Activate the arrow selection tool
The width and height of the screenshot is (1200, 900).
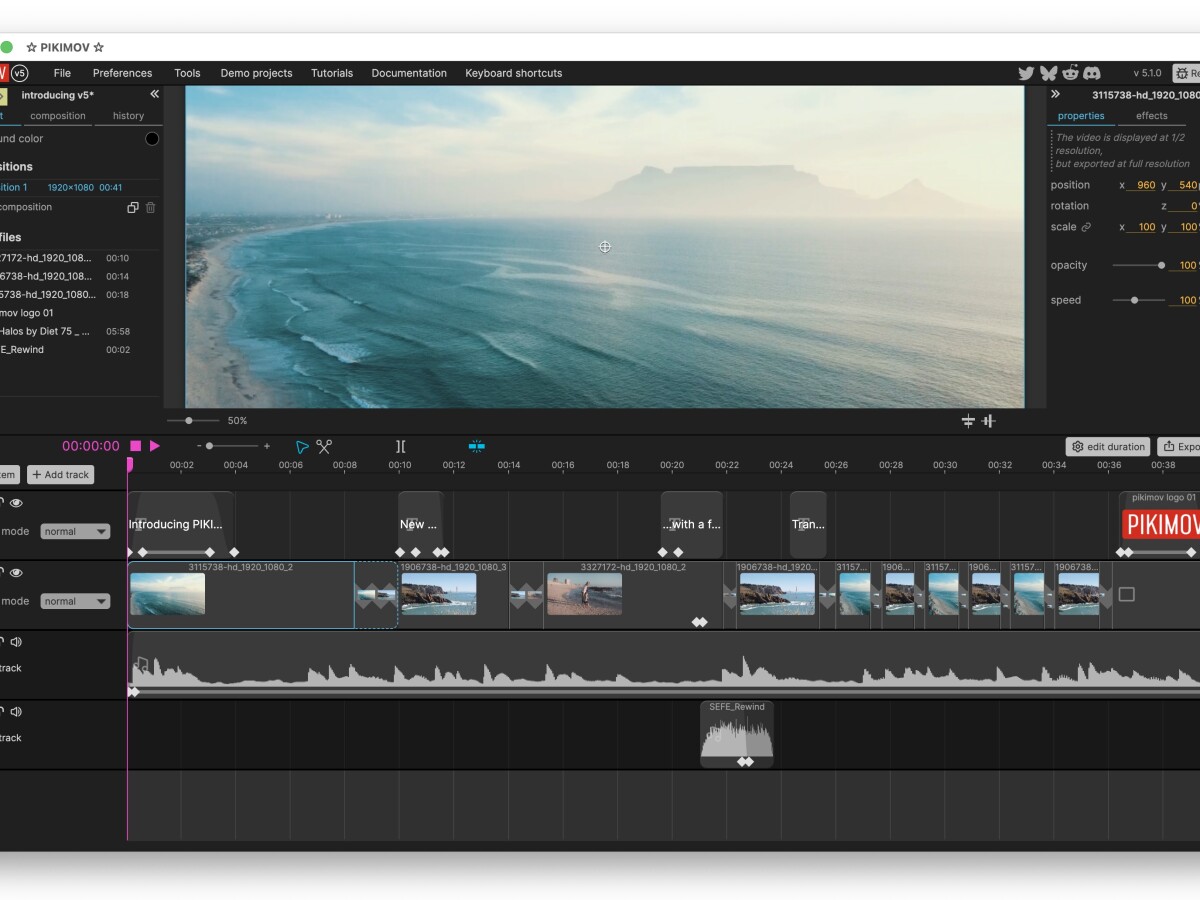tap(302, 447)
